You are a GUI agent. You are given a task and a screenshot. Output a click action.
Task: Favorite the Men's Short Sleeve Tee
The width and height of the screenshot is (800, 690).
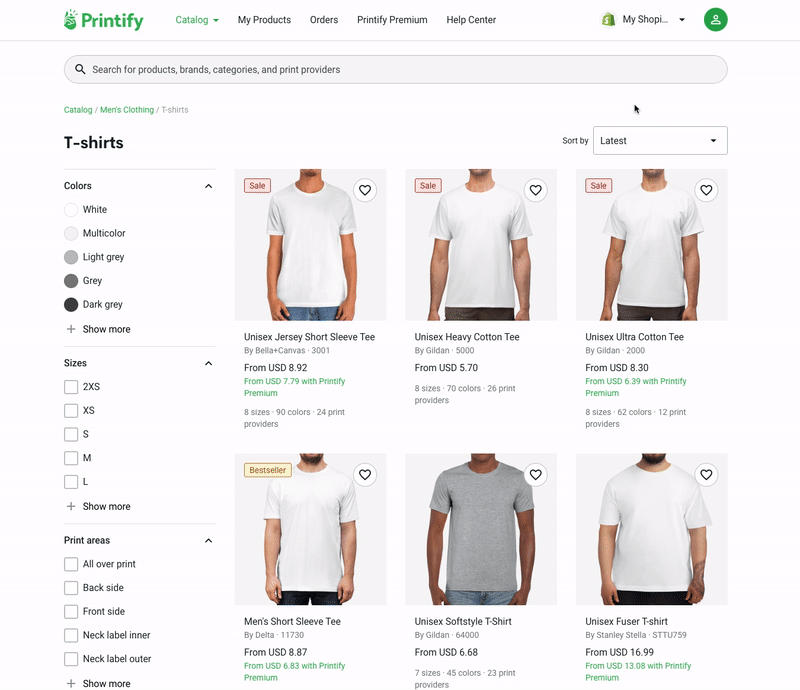[365, 475]
